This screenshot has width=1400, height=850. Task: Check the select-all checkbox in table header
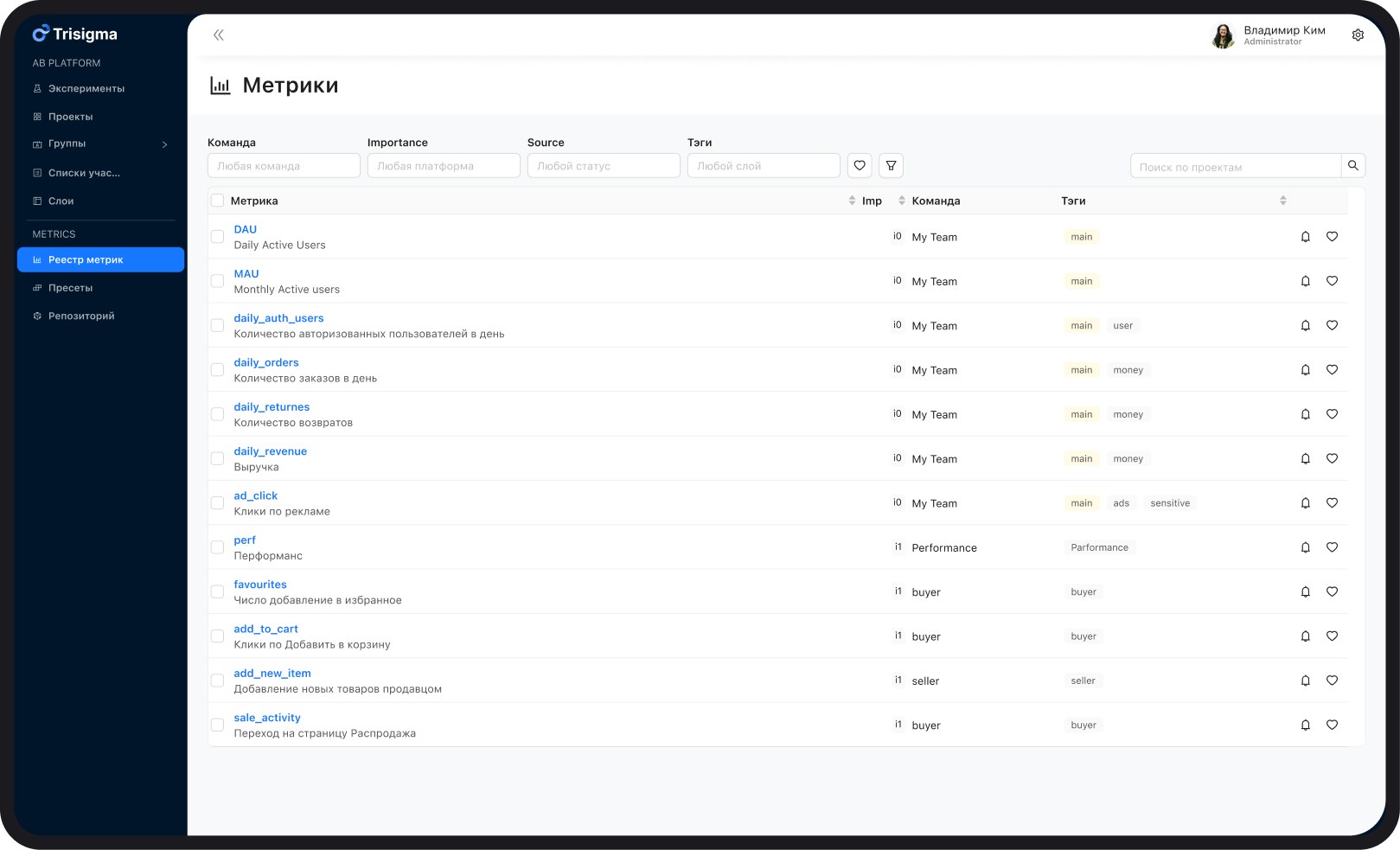click(217, 200)
